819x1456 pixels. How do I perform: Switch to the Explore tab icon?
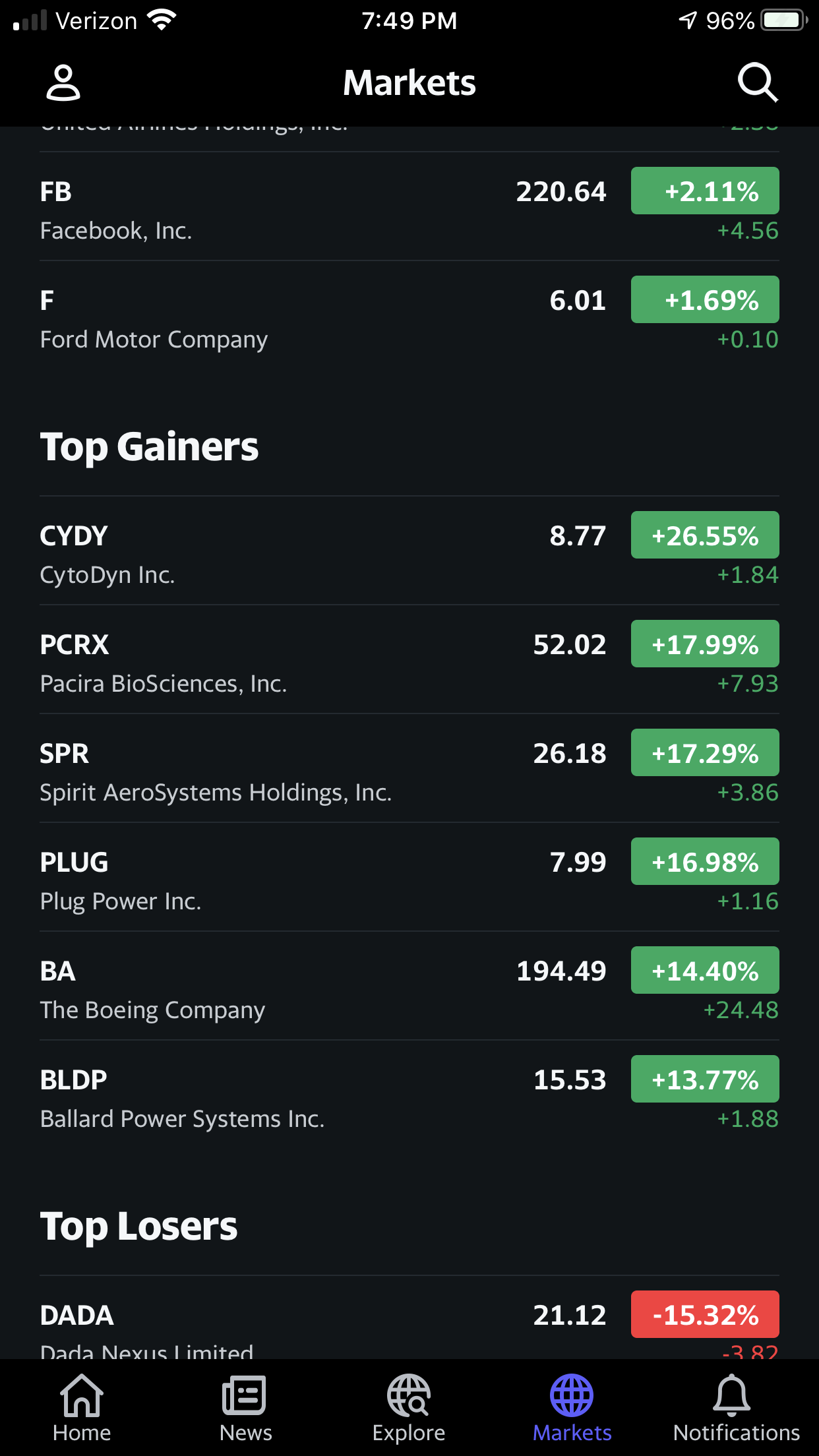409,1395
